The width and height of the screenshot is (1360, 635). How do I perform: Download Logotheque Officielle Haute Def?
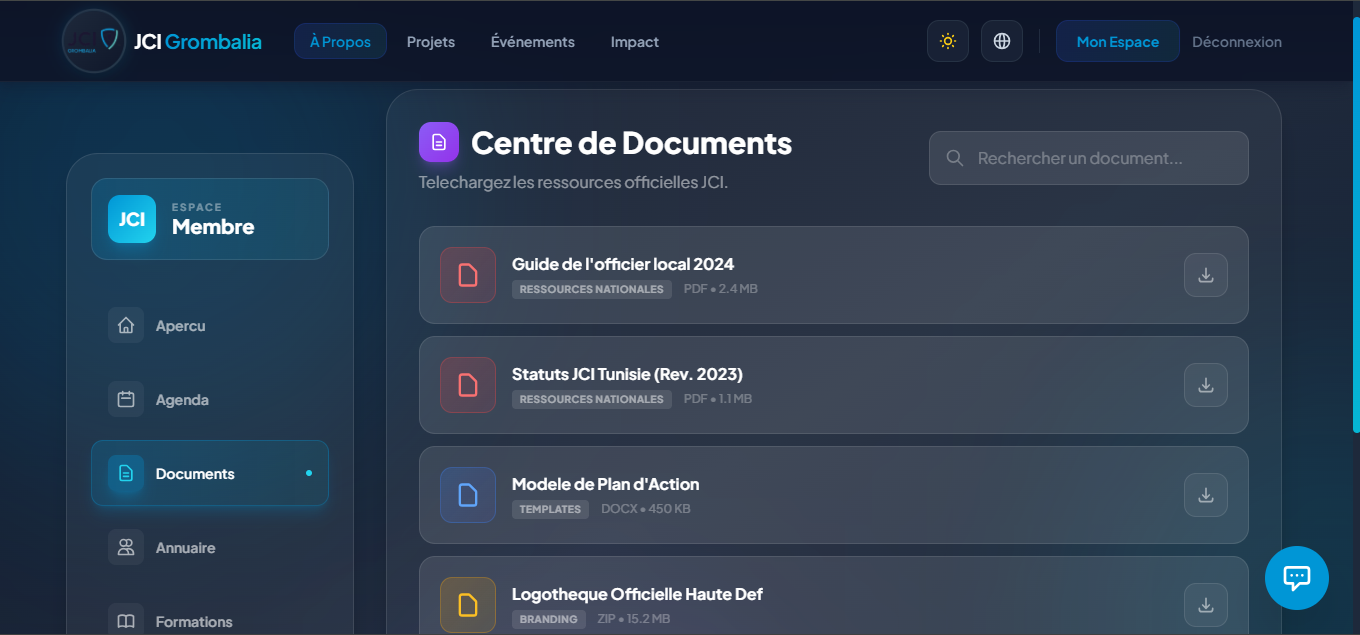[x=1206, y=605]
